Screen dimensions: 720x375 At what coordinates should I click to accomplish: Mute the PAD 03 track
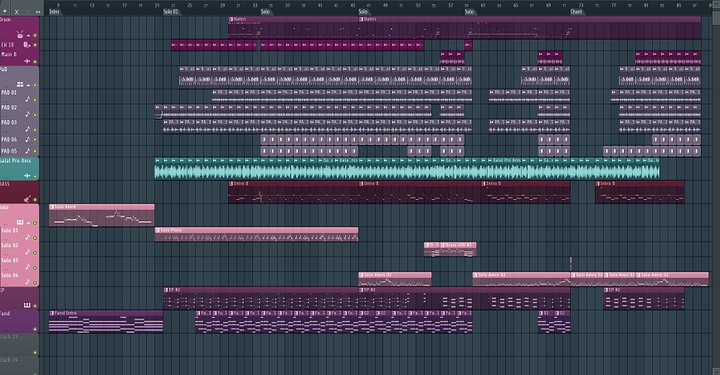coord(35,129)
